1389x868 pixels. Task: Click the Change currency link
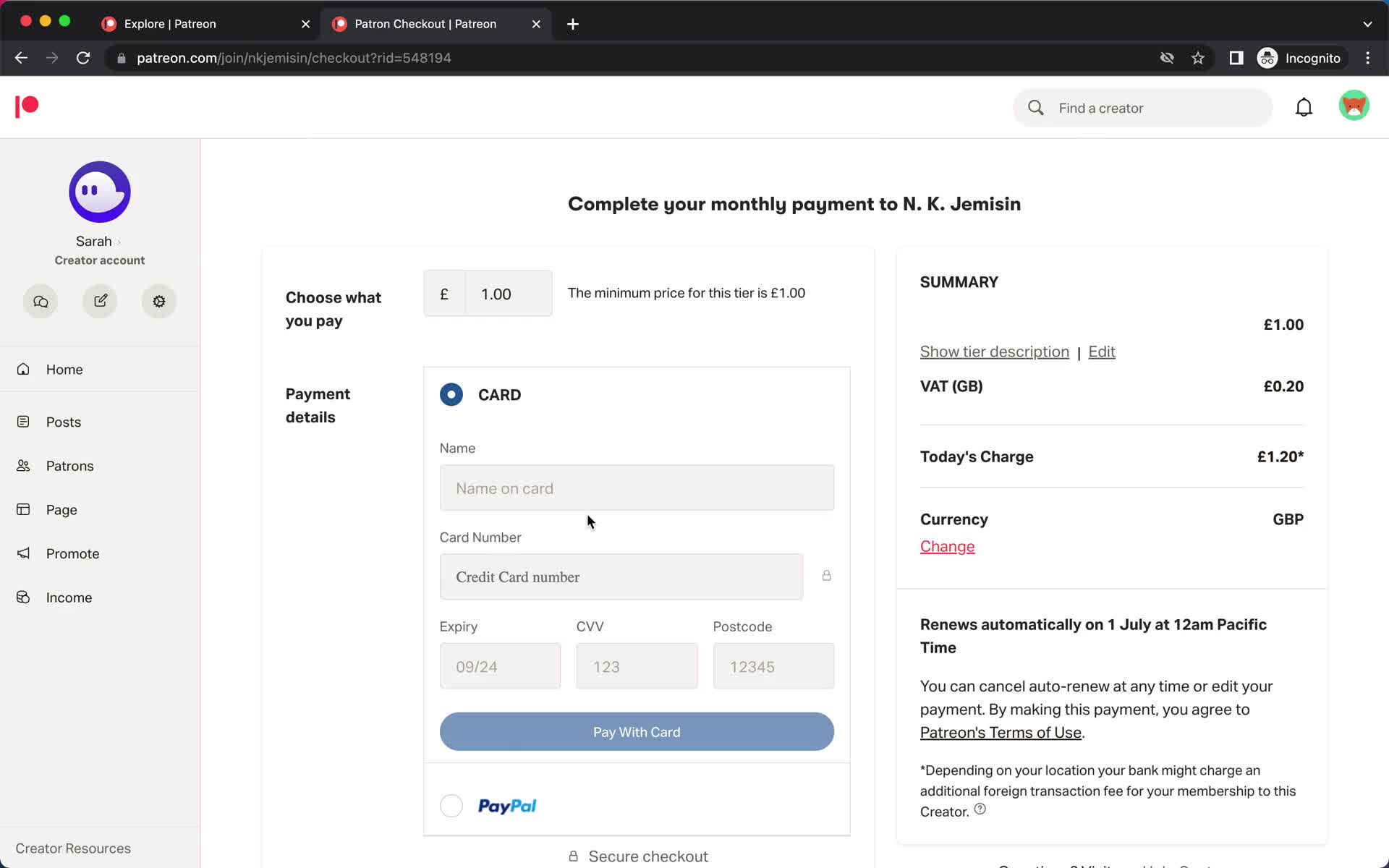[947, 546]
